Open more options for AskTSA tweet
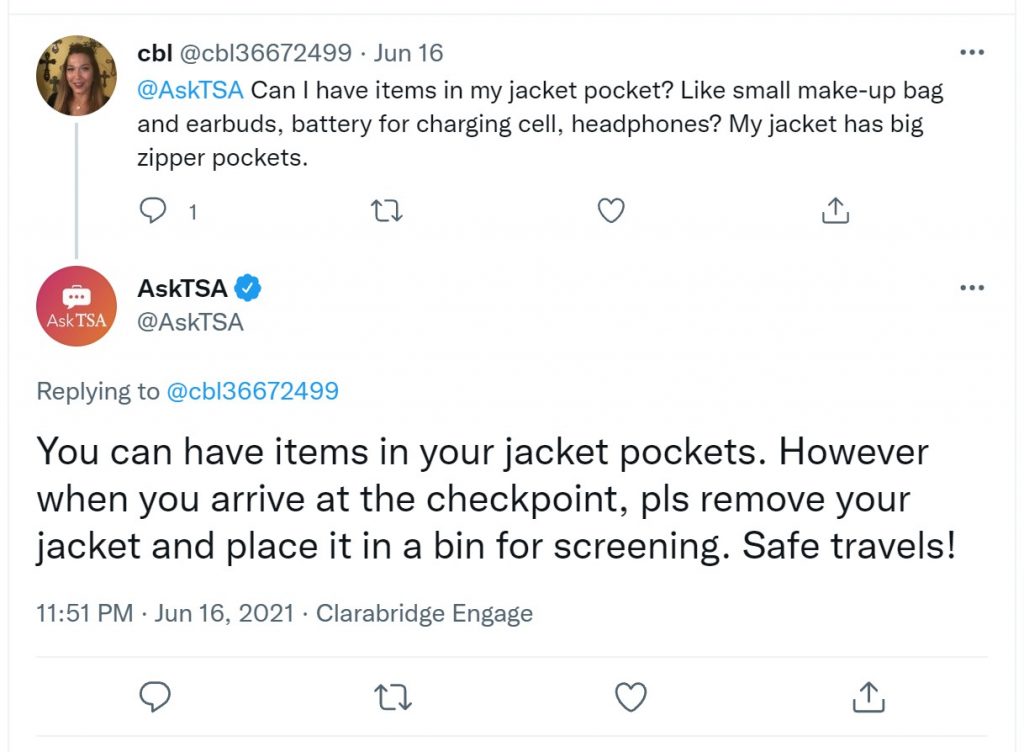This screenshot has width=1024, height=752. tap(972, 287)
